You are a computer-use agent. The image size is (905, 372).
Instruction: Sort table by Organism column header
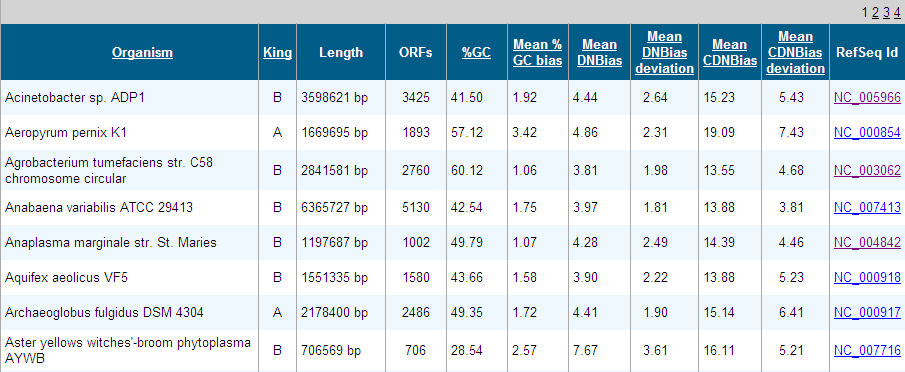142,52
